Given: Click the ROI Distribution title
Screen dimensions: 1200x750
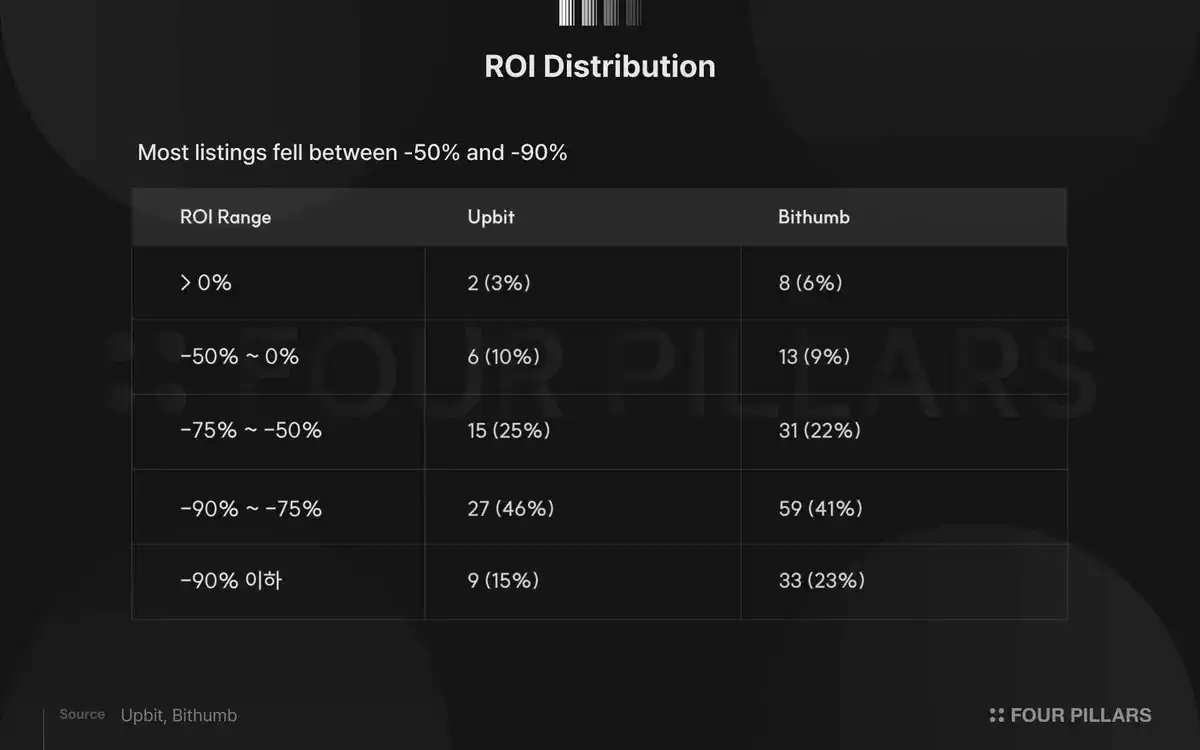Looking at the screenshot, I should [600, 66].
